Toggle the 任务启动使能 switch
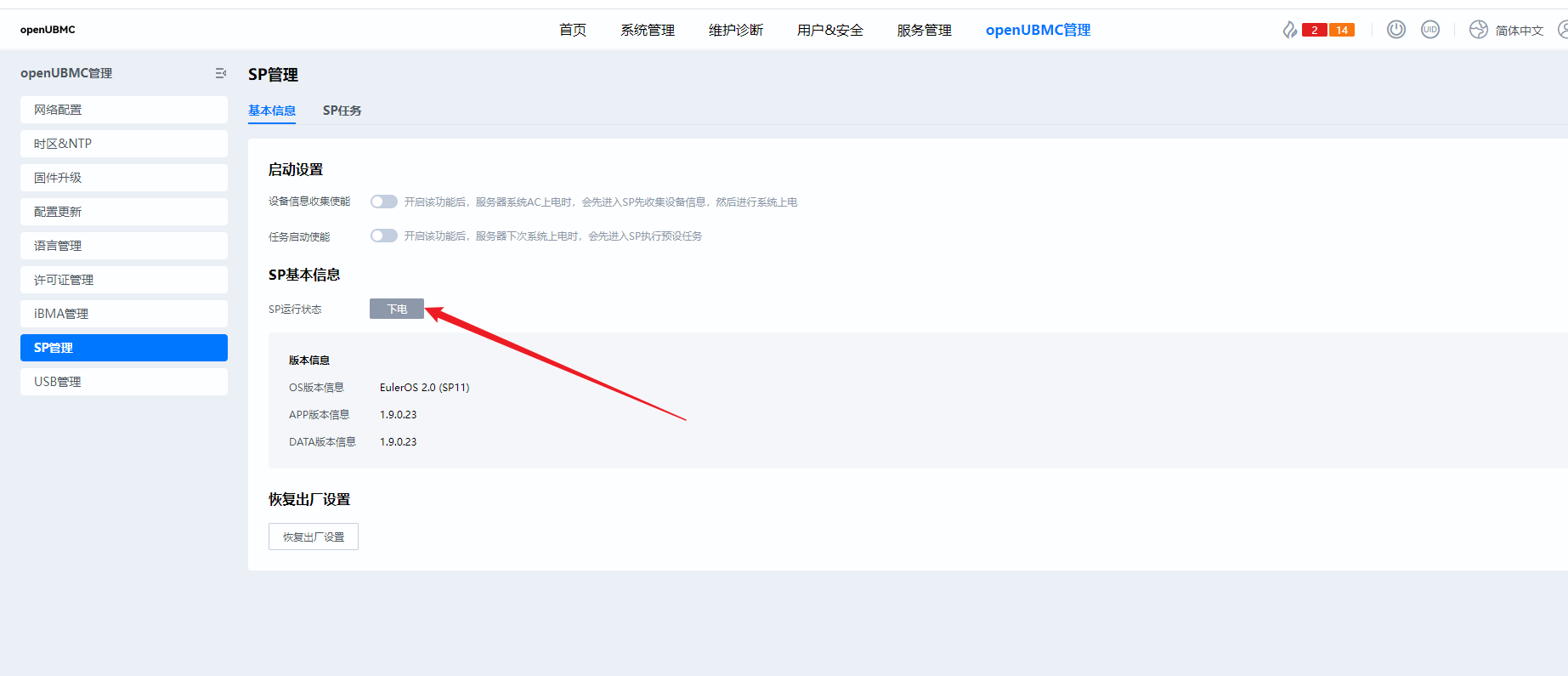Viewport: 1568px width, 676px height. pyautogui.click(x=384, y=236)
